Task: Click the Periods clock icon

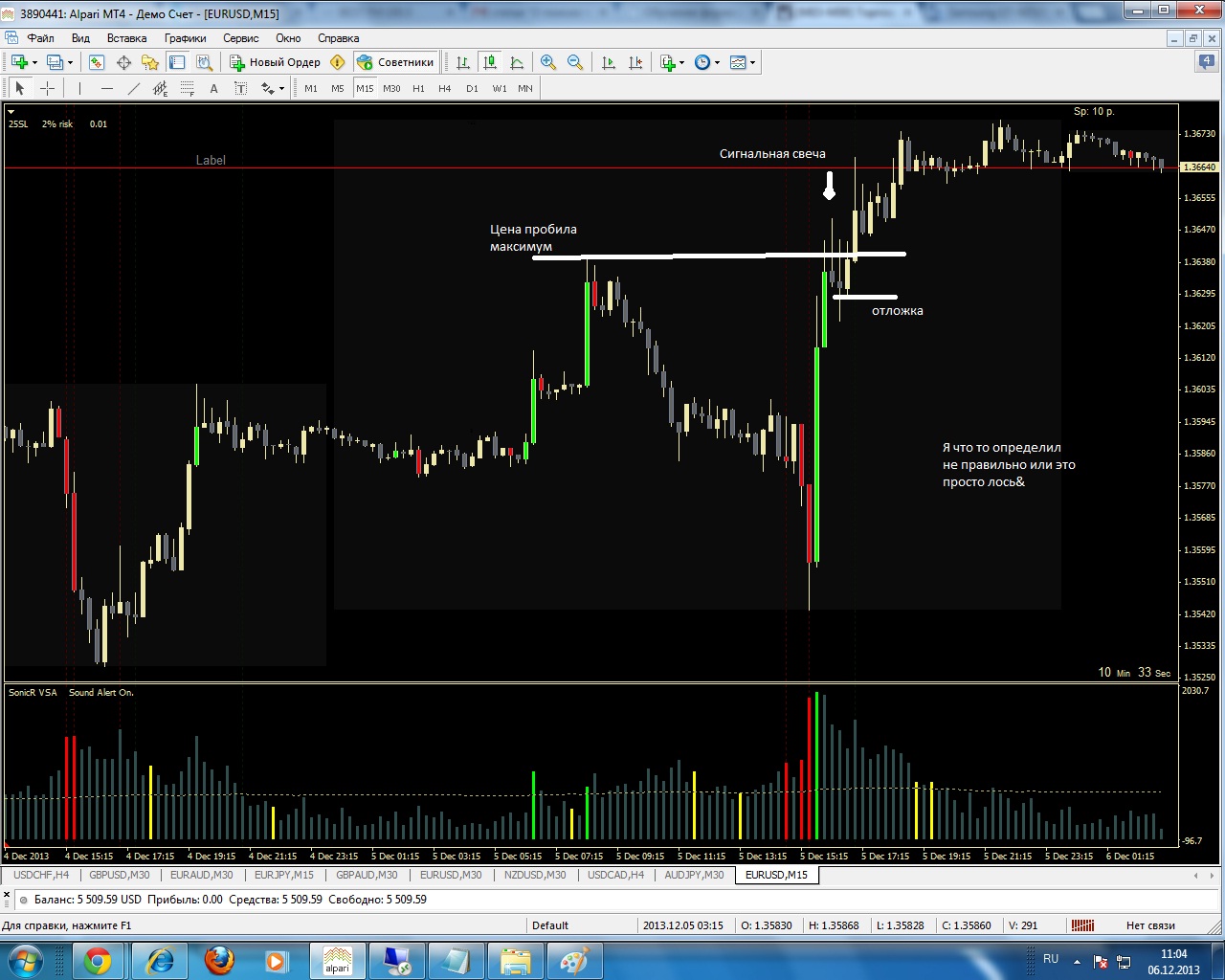Action: 702,62
